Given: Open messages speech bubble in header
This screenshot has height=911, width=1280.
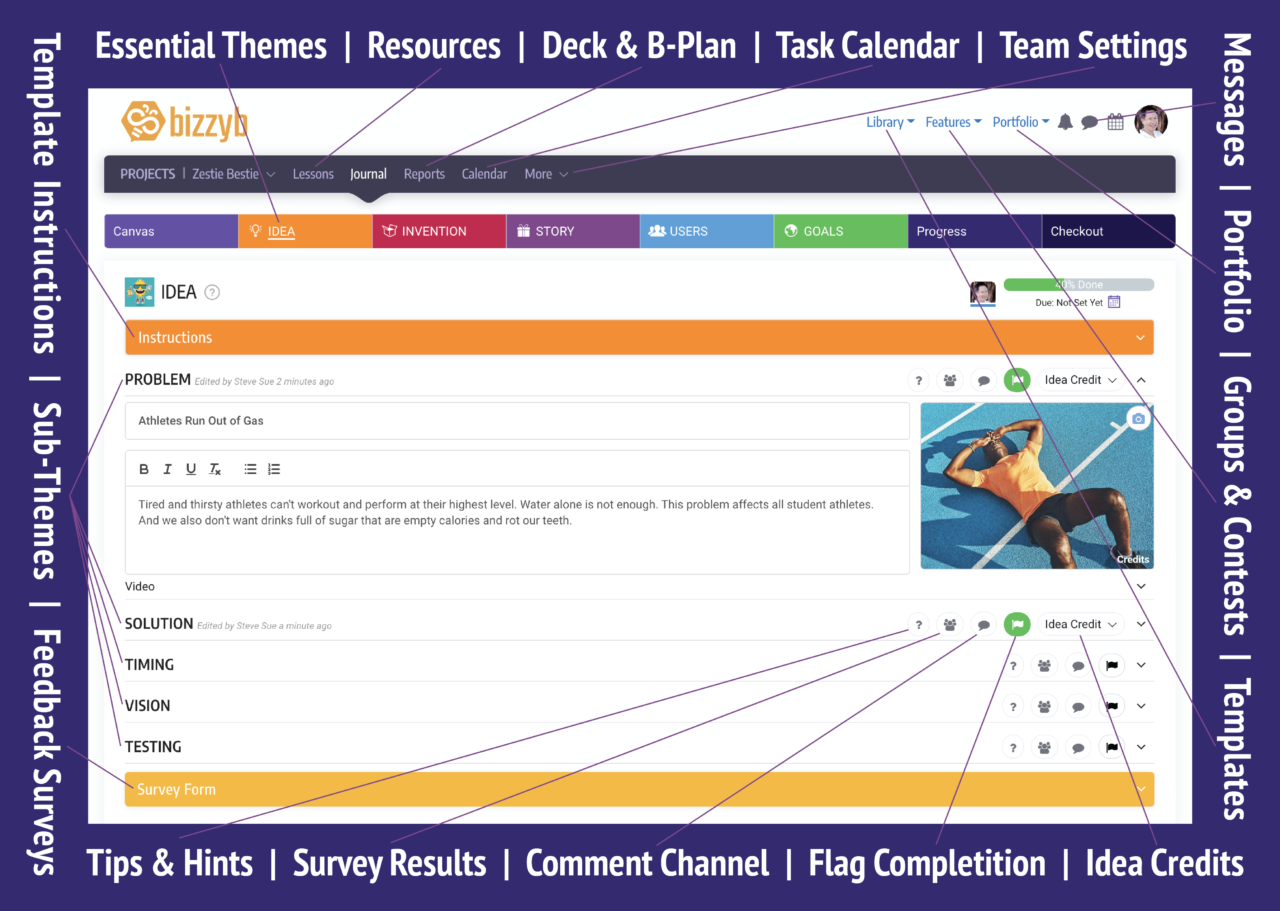Looking at the screenshot, I should click(1090, 123).
